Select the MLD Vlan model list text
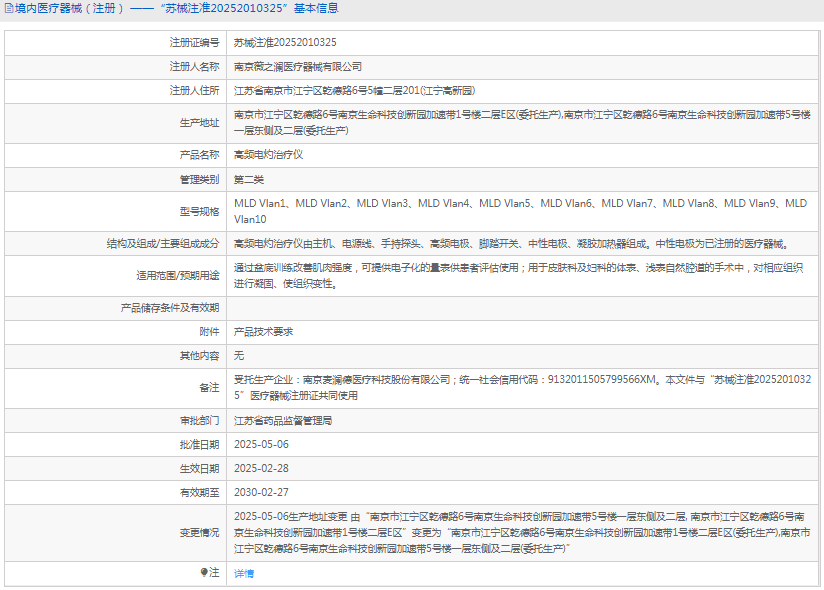 (520, 211)
